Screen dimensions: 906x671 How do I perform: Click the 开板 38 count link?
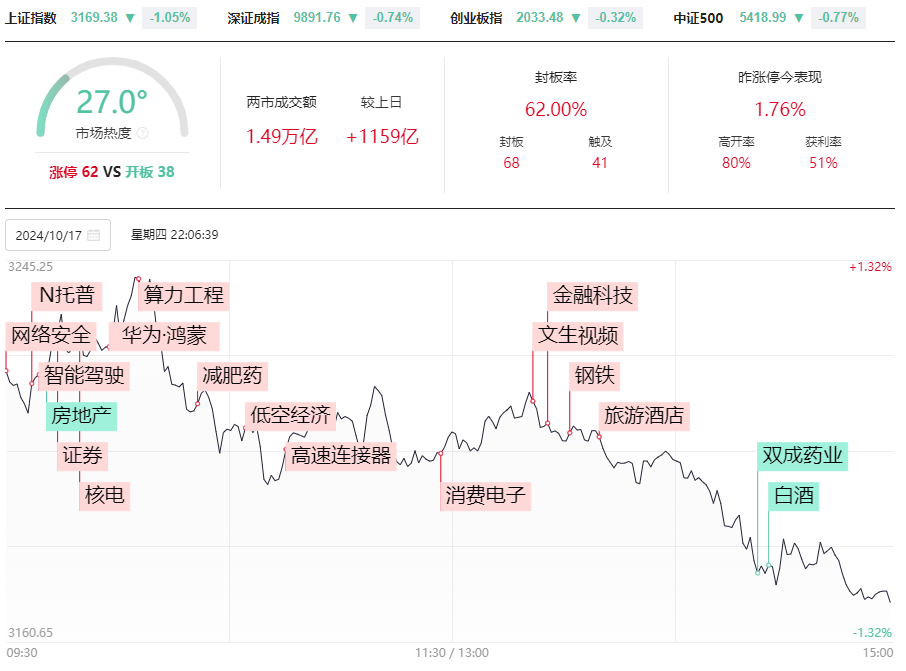click(x=150, y=172)
